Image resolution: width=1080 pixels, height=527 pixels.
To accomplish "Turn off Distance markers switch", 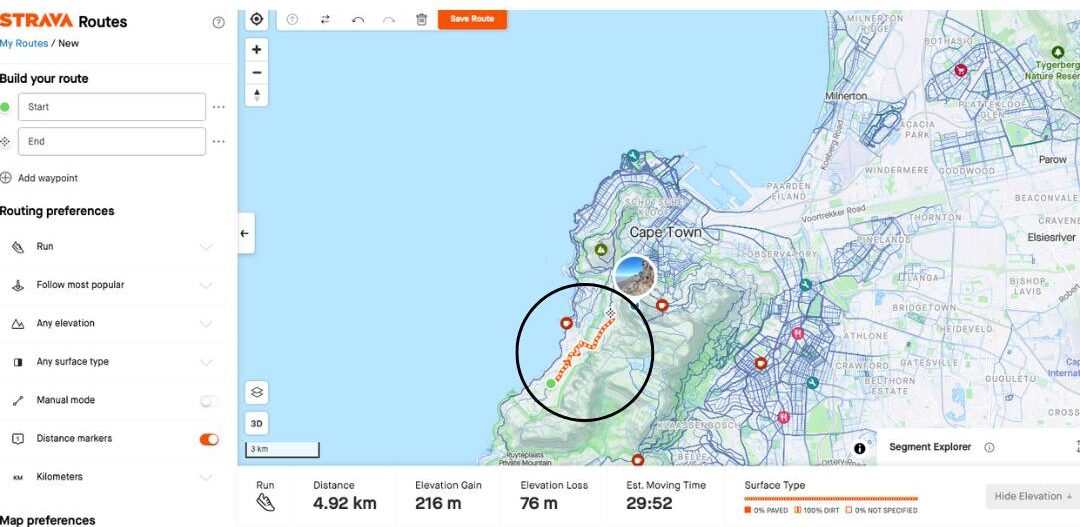I will coord(209,439).
